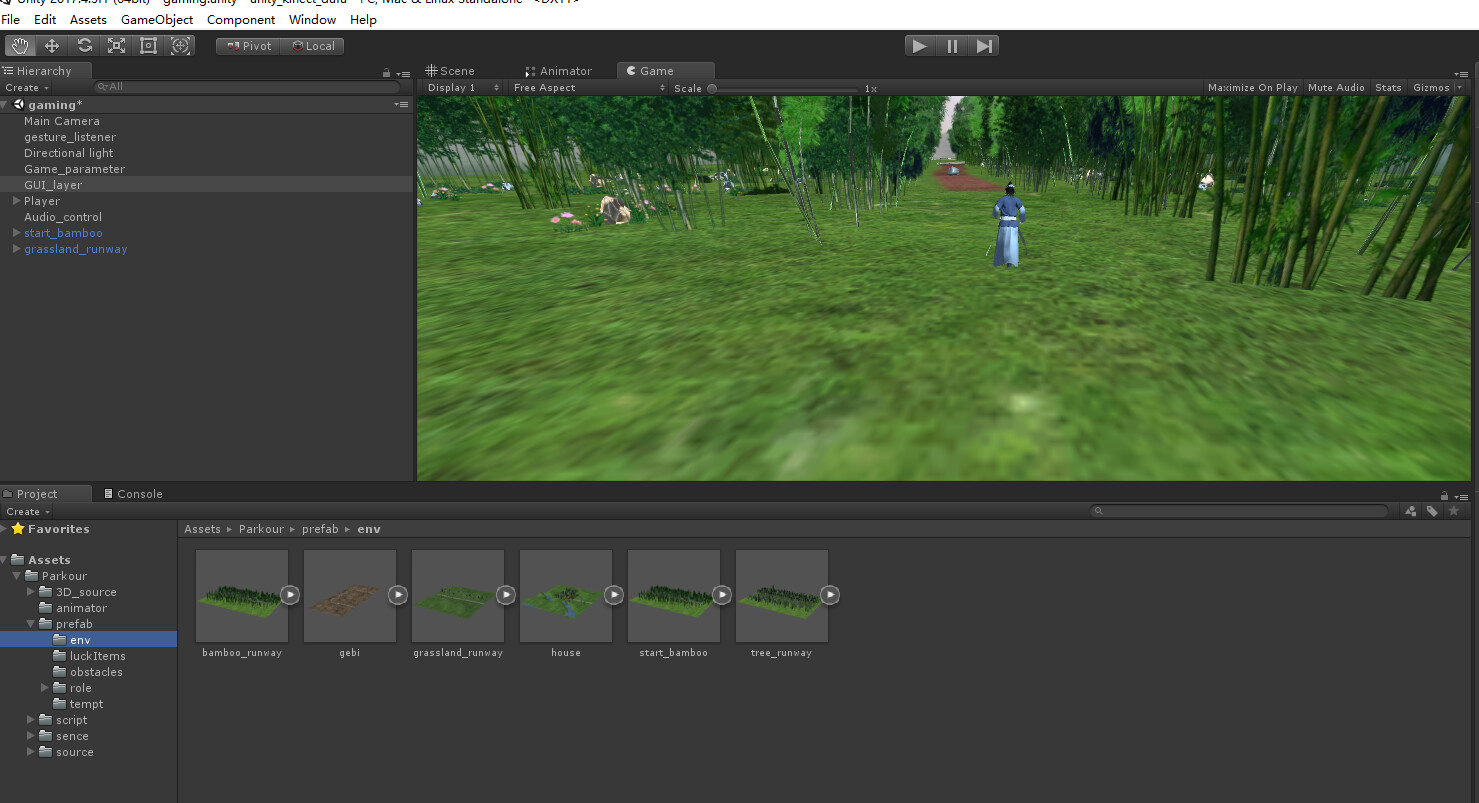
Task: Select the Rect Transform tool
Action: tap(148, 45)
